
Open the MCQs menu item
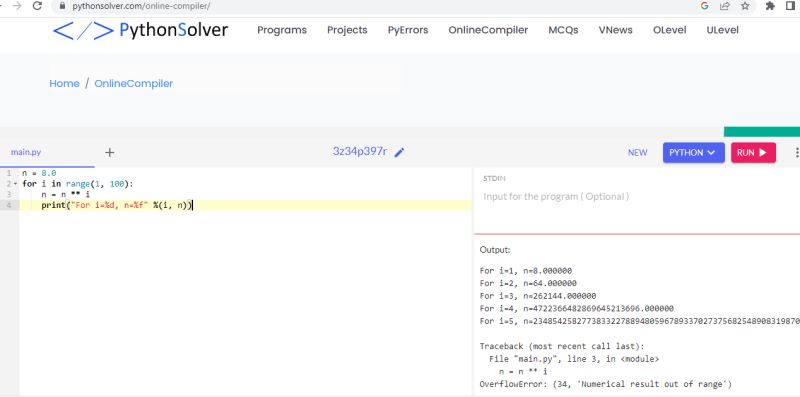[x=563, y=30]
